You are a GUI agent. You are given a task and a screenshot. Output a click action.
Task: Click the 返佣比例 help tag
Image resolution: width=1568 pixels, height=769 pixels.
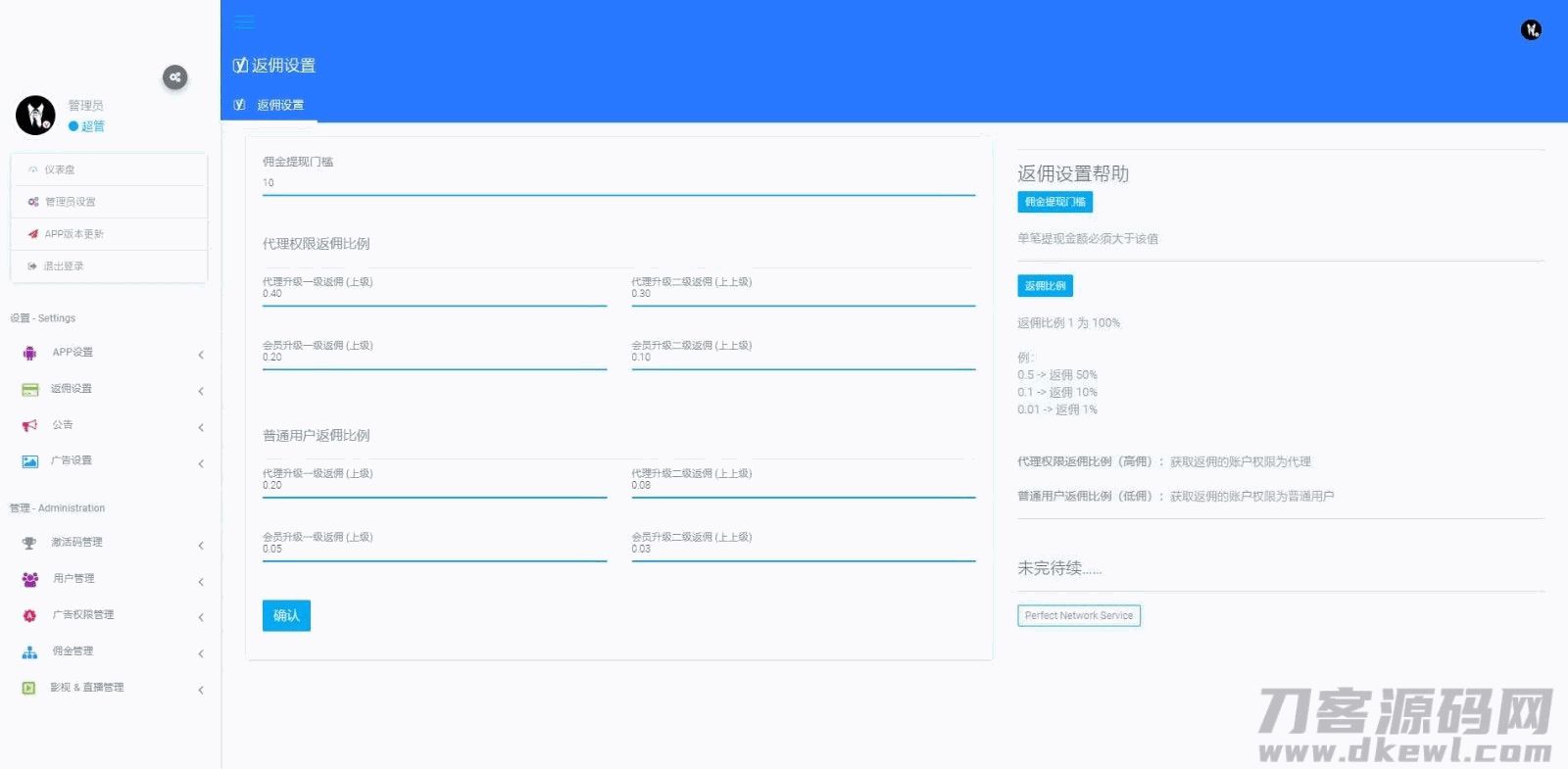pyautogui.click(x=1045, y=286)
